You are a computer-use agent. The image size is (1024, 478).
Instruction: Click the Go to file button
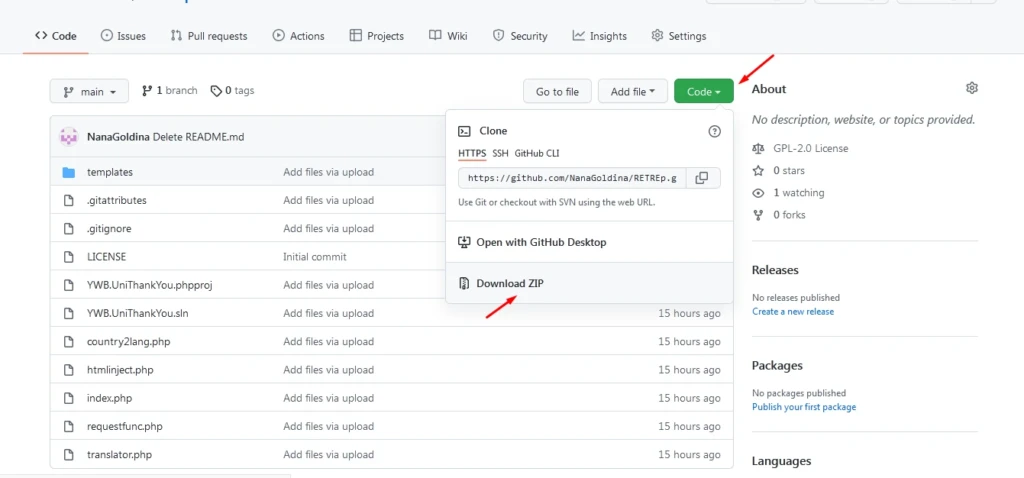pyautogui.click(x=557, y=91)
